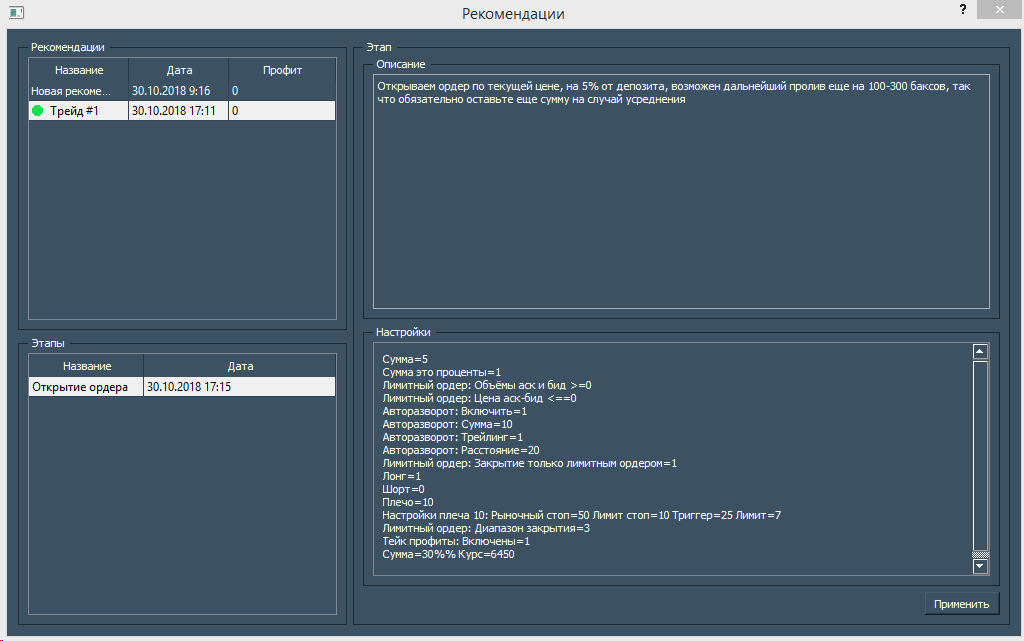Click the window icon in the title bar
The width and height of the screenshot is (1024, 641).
pos(16,13)
